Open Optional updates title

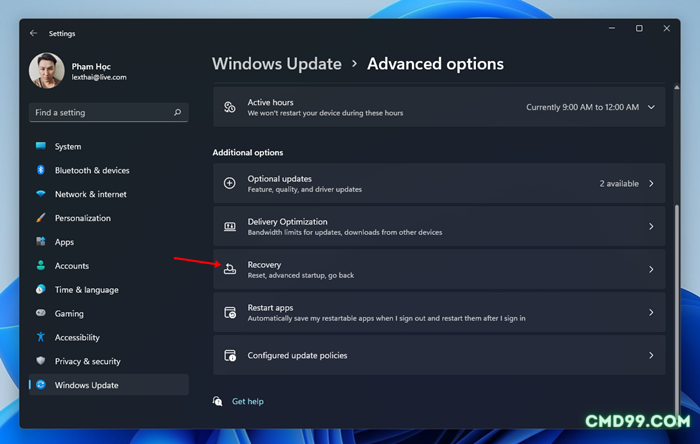(279, 178)
